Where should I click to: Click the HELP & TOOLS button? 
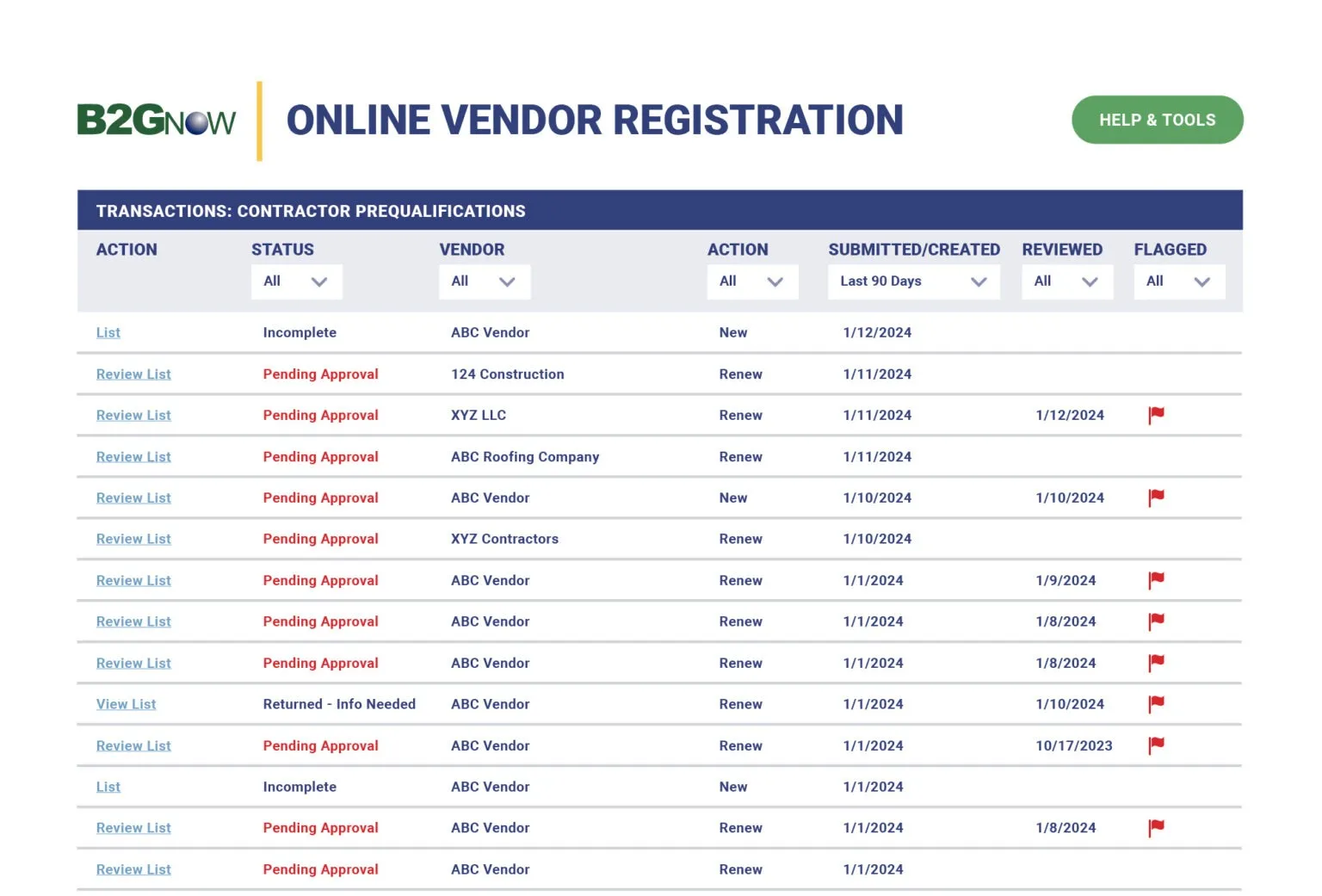(1157, 120)
